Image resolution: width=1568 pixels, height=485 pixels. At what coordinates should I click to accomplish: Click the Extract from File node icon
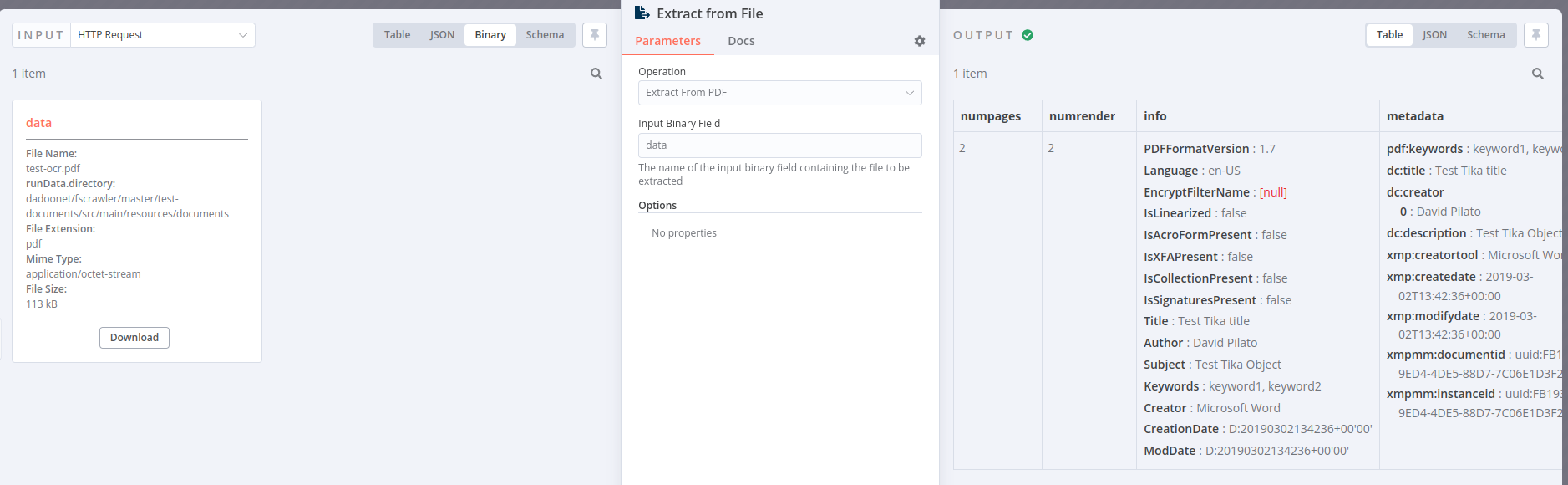pyautogui.click(x=642, y=13)
